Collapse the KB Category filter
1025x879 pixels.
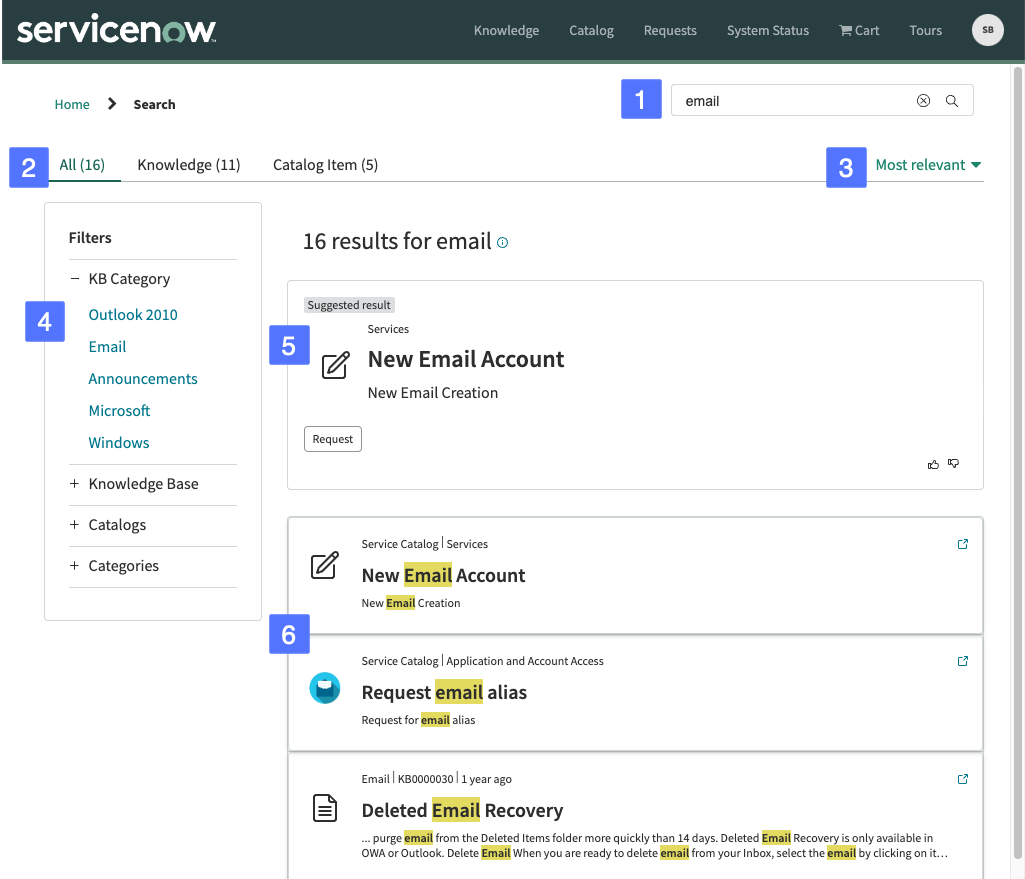tap(75, 278)
